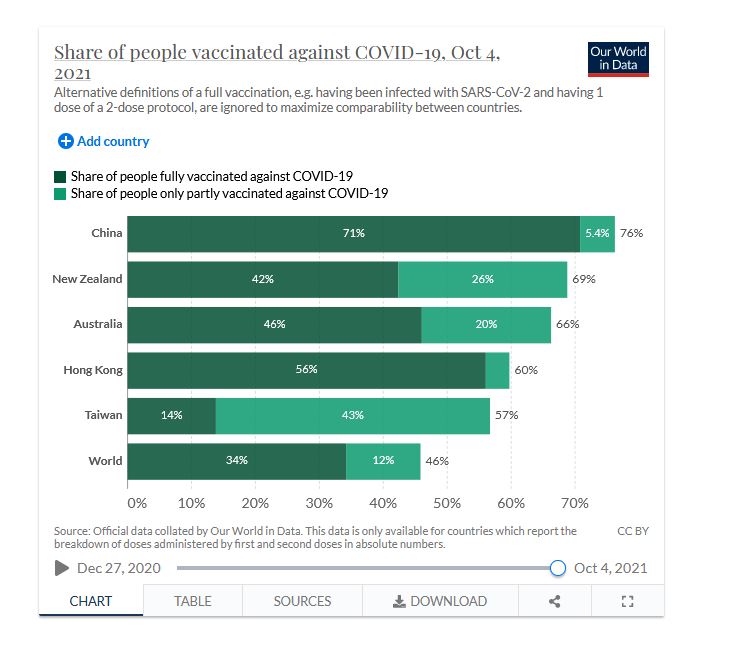Click the Dec 27, 2020 start date
The width and height of the screenshot is (756, 646).
click(119, 568)
